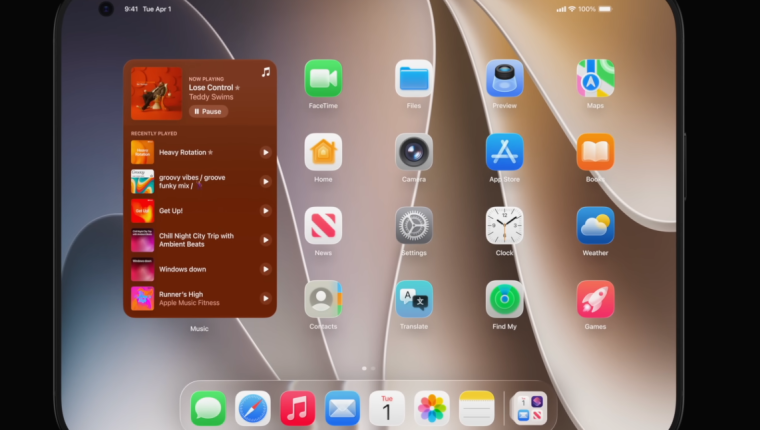Open the Weather app
The height and width of the screenshot is (430, 760).
click(595, 226)
